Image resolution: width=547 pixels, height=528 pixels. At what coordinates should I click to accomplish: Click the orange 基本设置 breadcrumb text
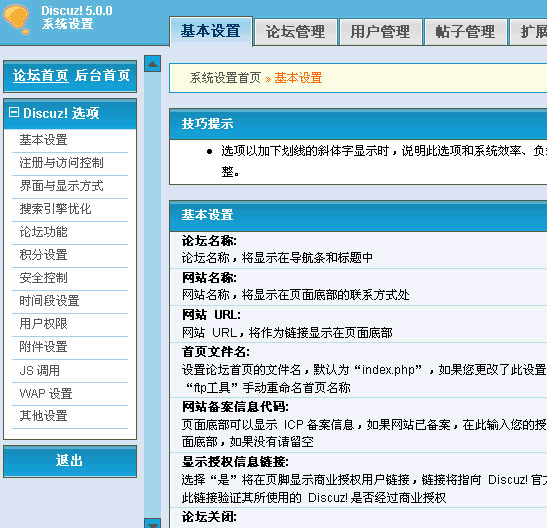298,78
